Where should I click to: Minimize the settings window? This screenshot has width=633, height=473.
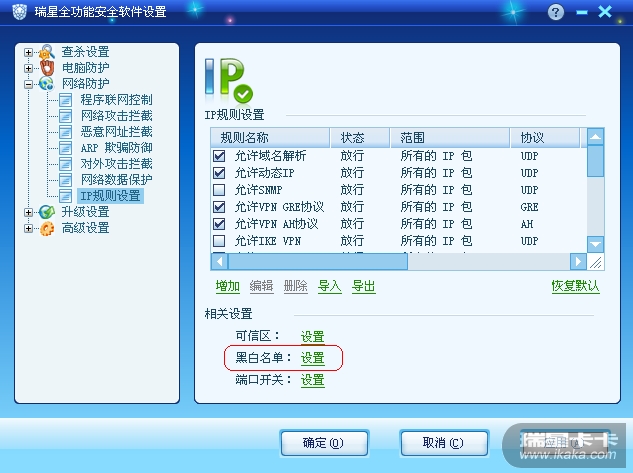pos(582,13)
